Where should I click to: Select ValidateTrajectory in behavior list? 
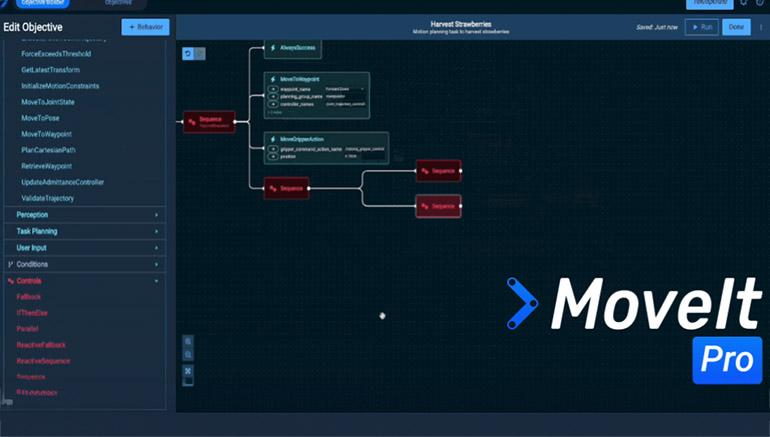point(47,198)
